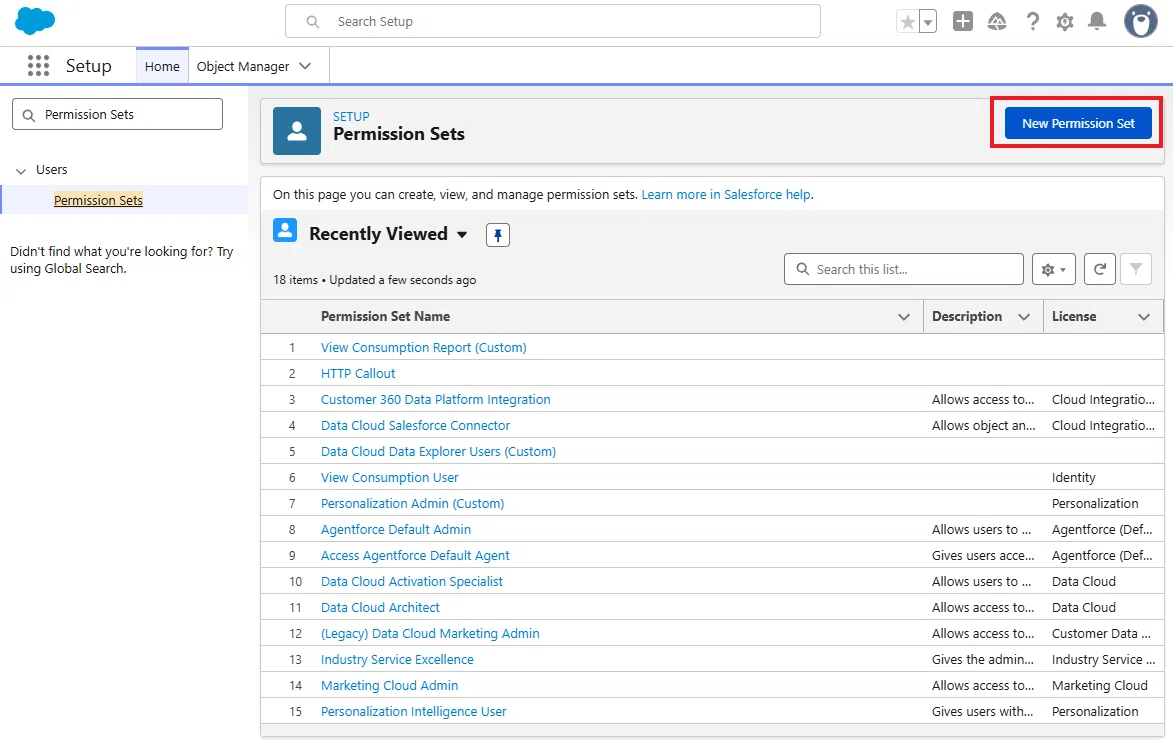Open the Help question mark icon
Image resolution: width=1173 pixels, height=744 pixels.
(1032, 22)
